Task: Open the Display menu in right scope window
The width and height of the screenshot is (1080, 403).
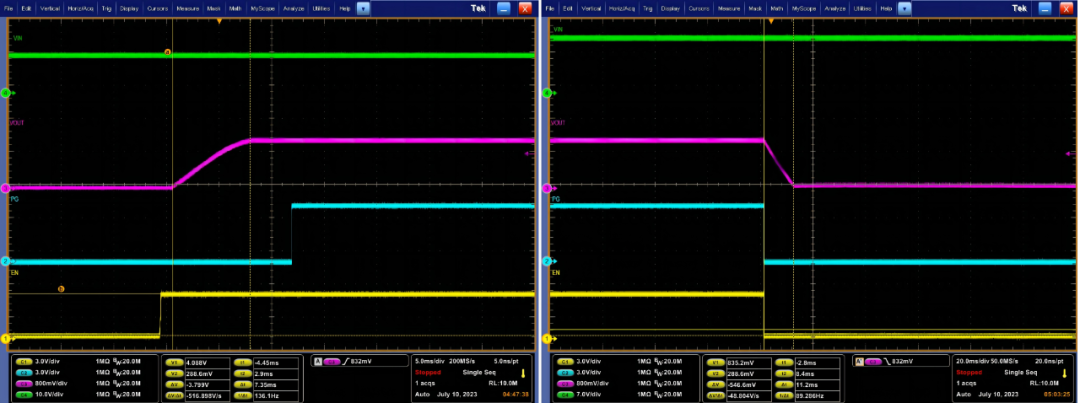Action: click(x=670, y=8)
